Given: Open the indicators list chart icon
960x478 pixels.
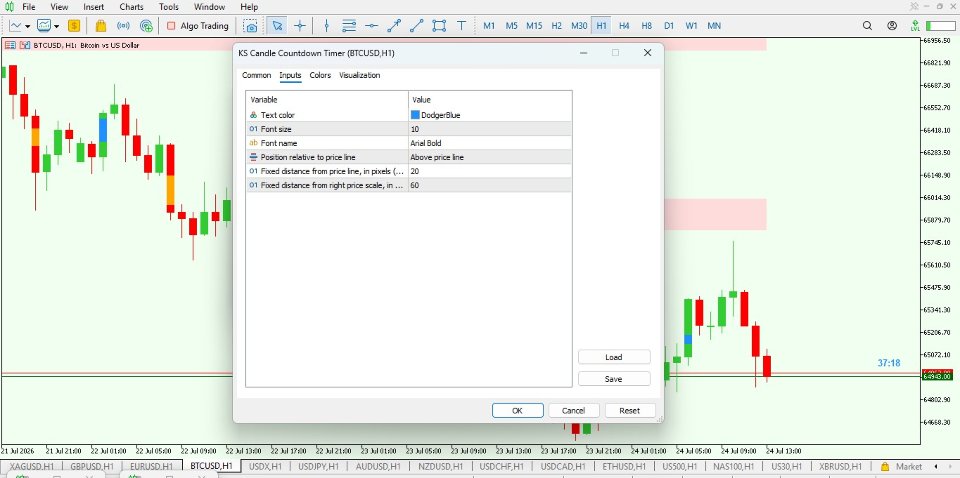Looking at the screenshot, I should tap(43, 26).
